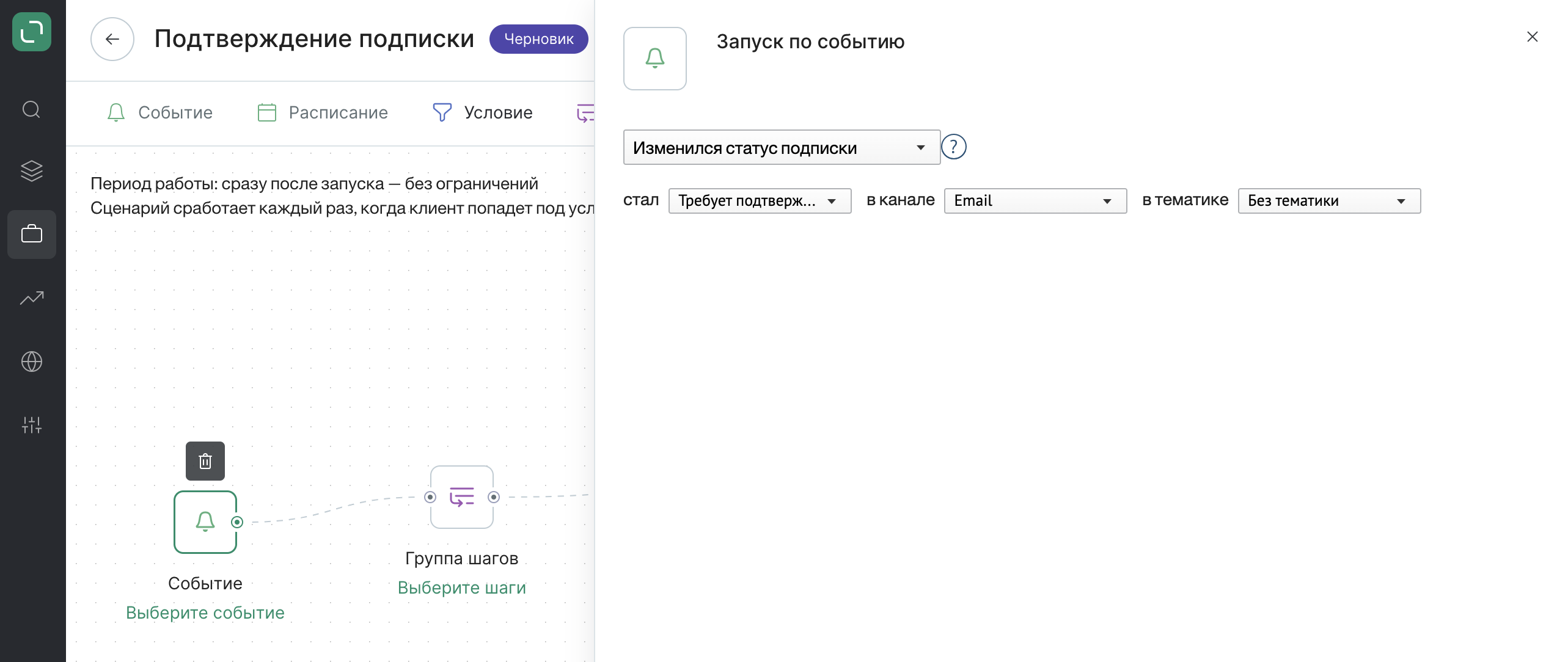1568x662 pixels.
Task: Open the globe sidebar icon
Action: point(32,362)
